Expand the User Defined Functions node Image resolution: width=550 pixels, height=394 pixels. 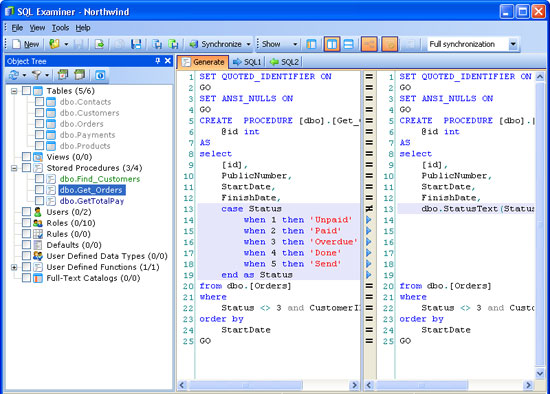click(x=14, y=267)
